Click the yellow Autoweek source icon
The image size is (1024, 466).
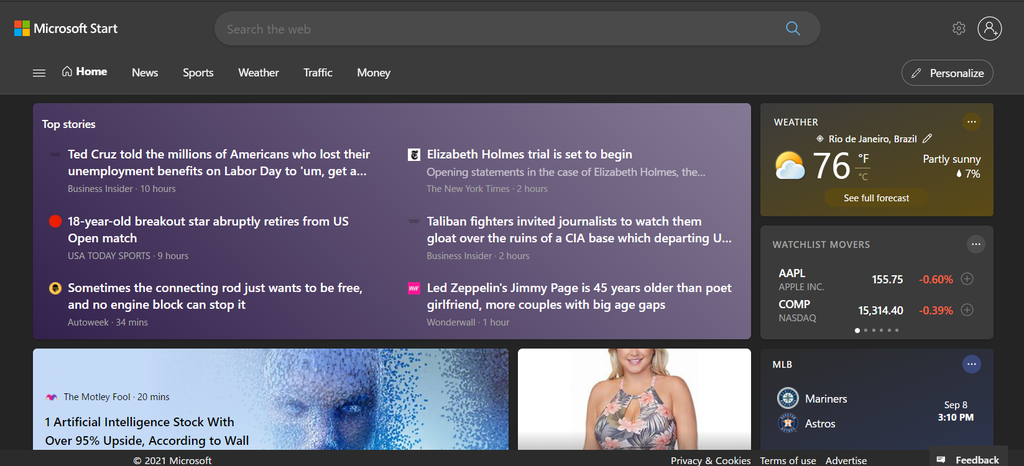[55, 288]
